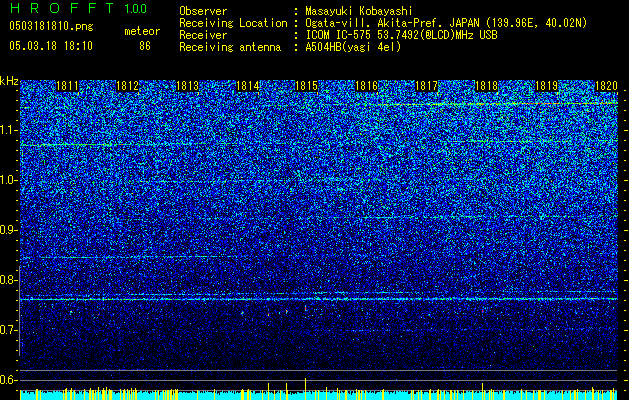Click the kHz axis unit label
The width and height of the screenshot is (629, 400).
tap(9, 81)
